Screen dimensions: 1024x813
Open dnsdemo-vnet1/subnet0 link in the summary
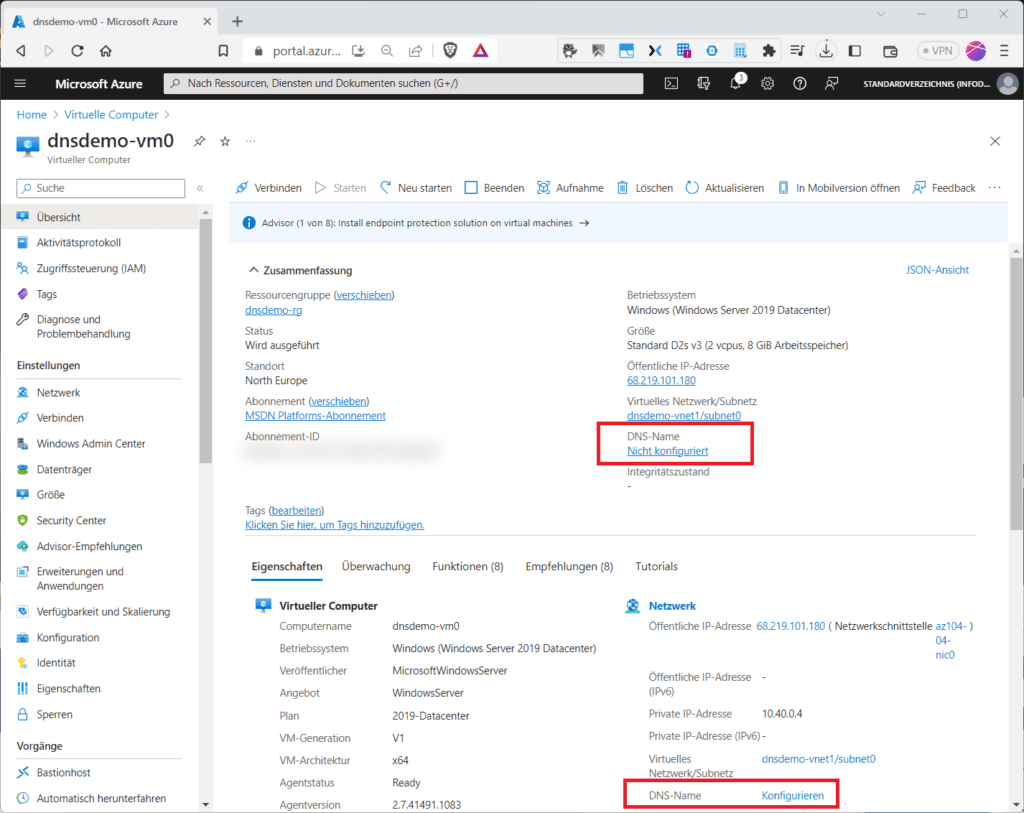[x=684, y=416]
